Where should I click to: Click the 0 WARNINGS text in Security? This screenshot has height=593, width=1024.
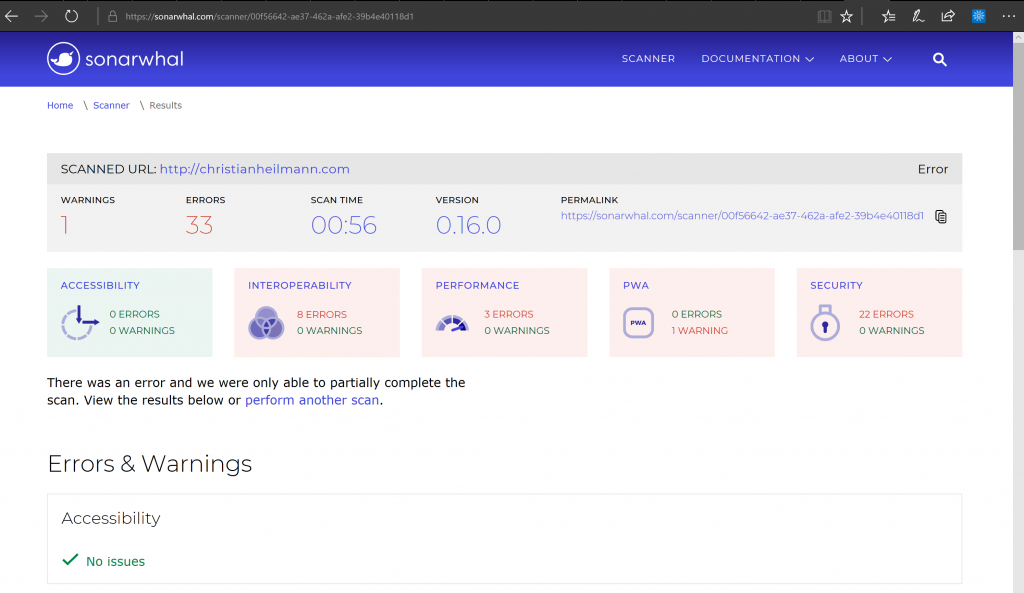click(891, 330)
